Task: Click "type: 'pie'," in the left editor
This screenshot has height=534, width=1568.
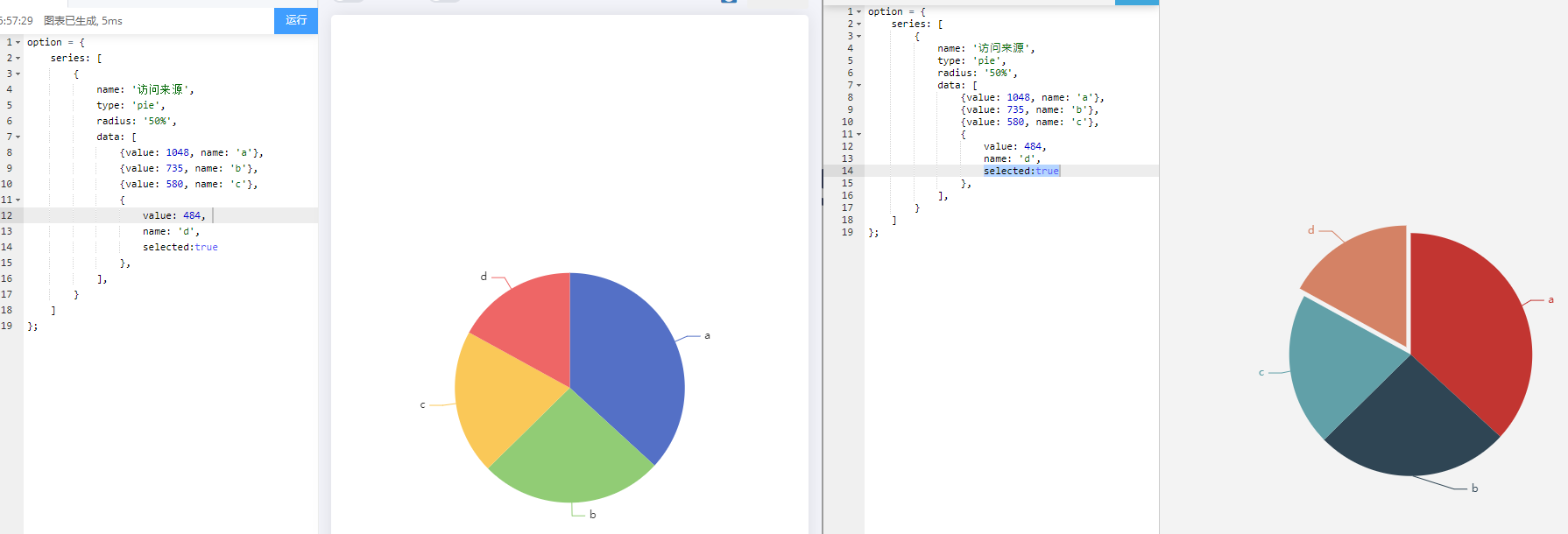Action: pos(131,105)
